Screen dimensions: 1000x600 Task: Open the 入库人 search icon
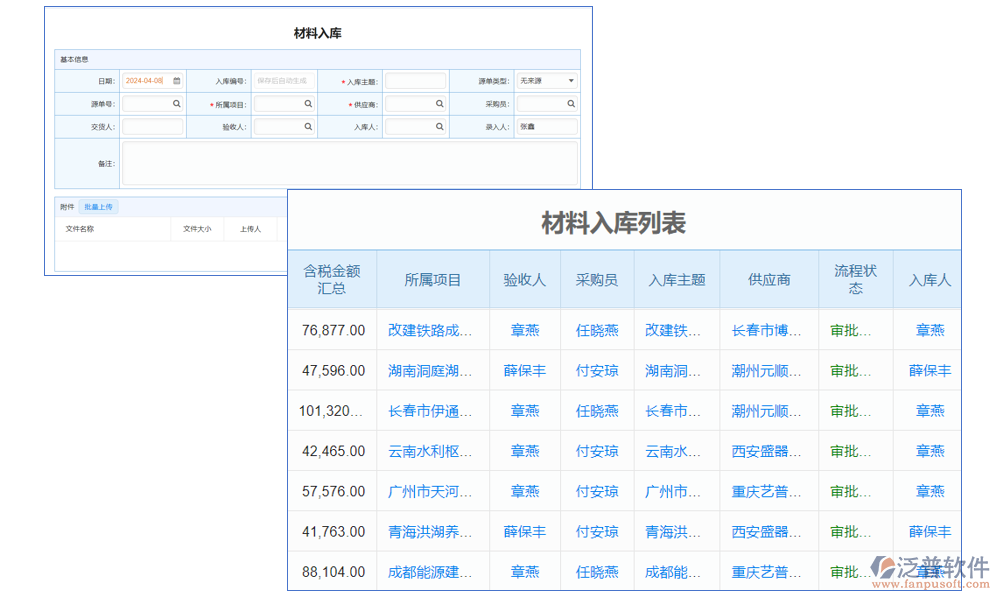439,126
